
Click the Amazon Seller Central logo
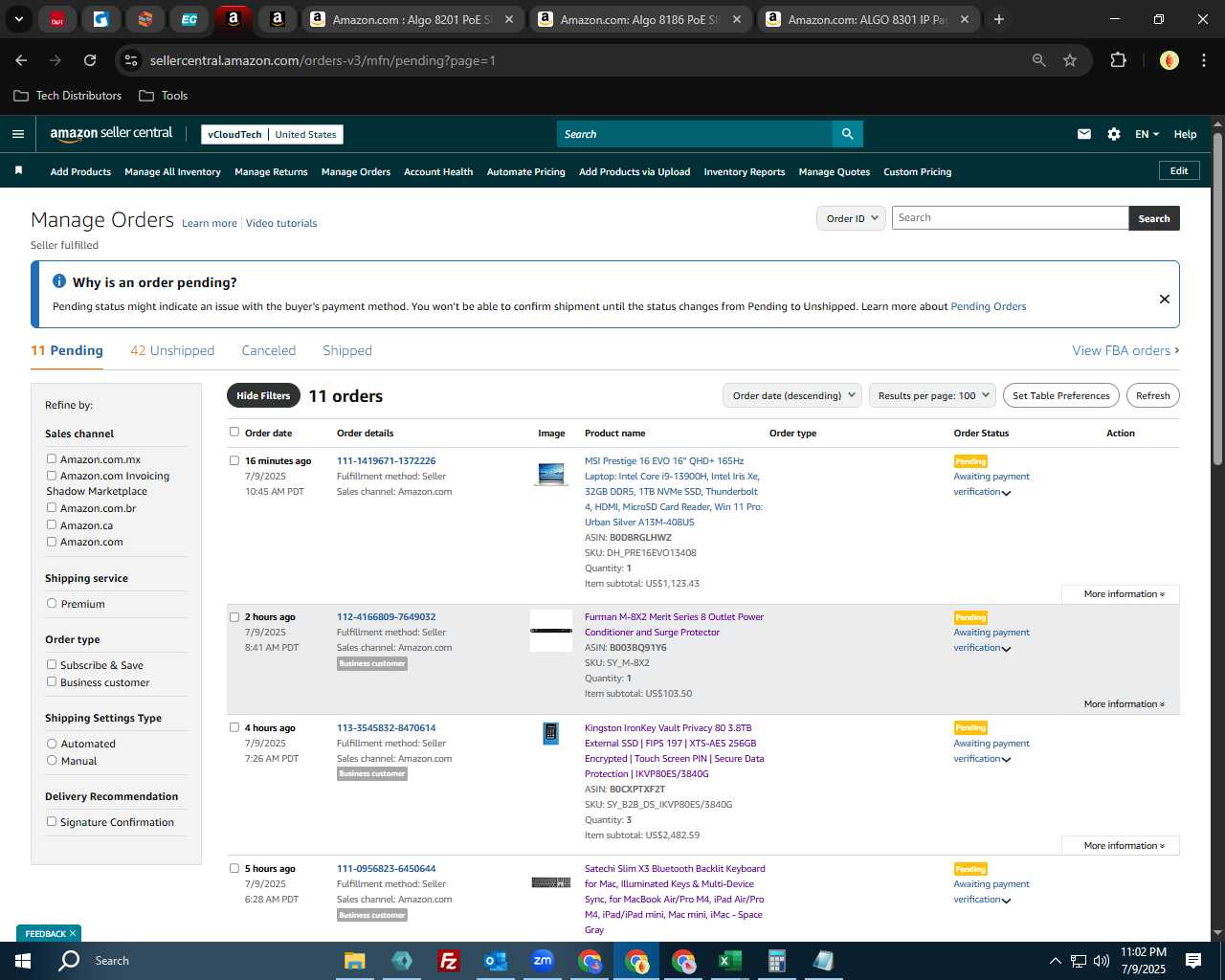coord(111,134)
